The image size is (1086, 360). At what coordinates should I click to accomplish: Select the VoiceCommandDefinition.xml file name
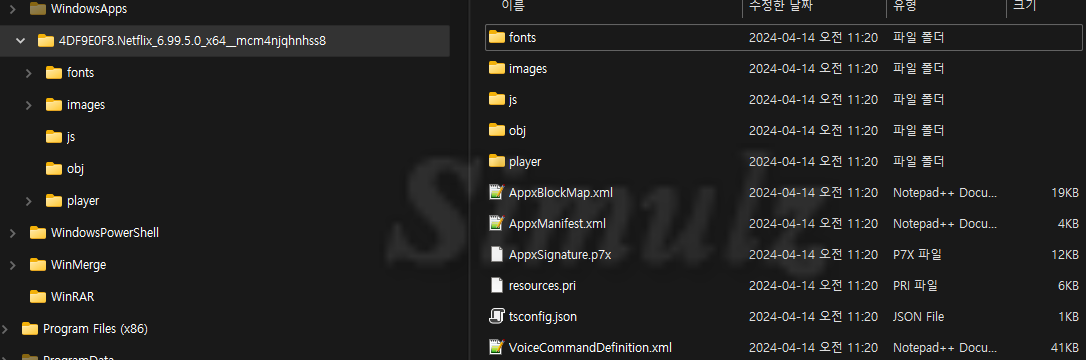click(x=590, y=348)
